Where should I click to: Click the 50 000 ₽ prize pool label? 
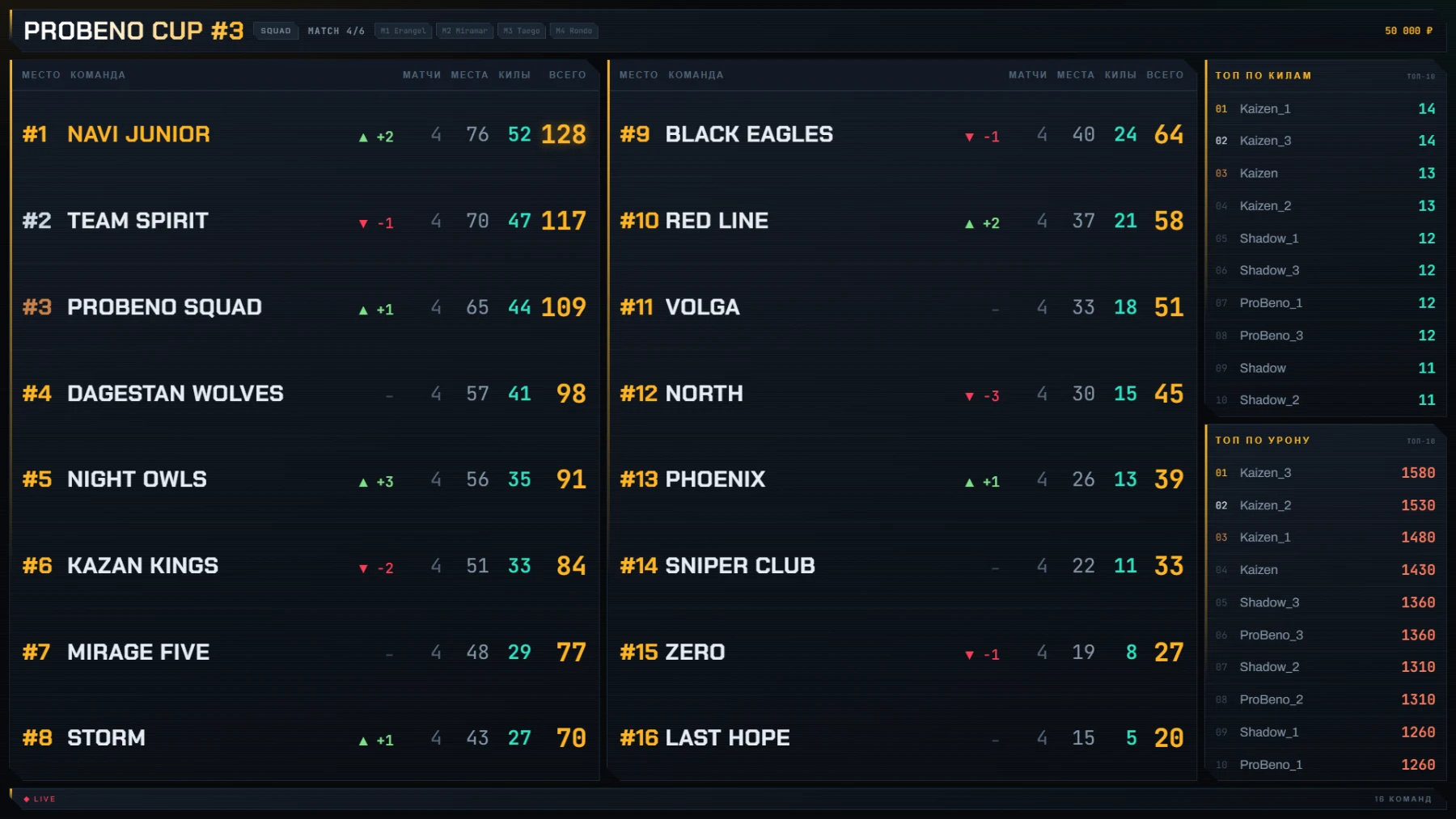pos(1408,31)
